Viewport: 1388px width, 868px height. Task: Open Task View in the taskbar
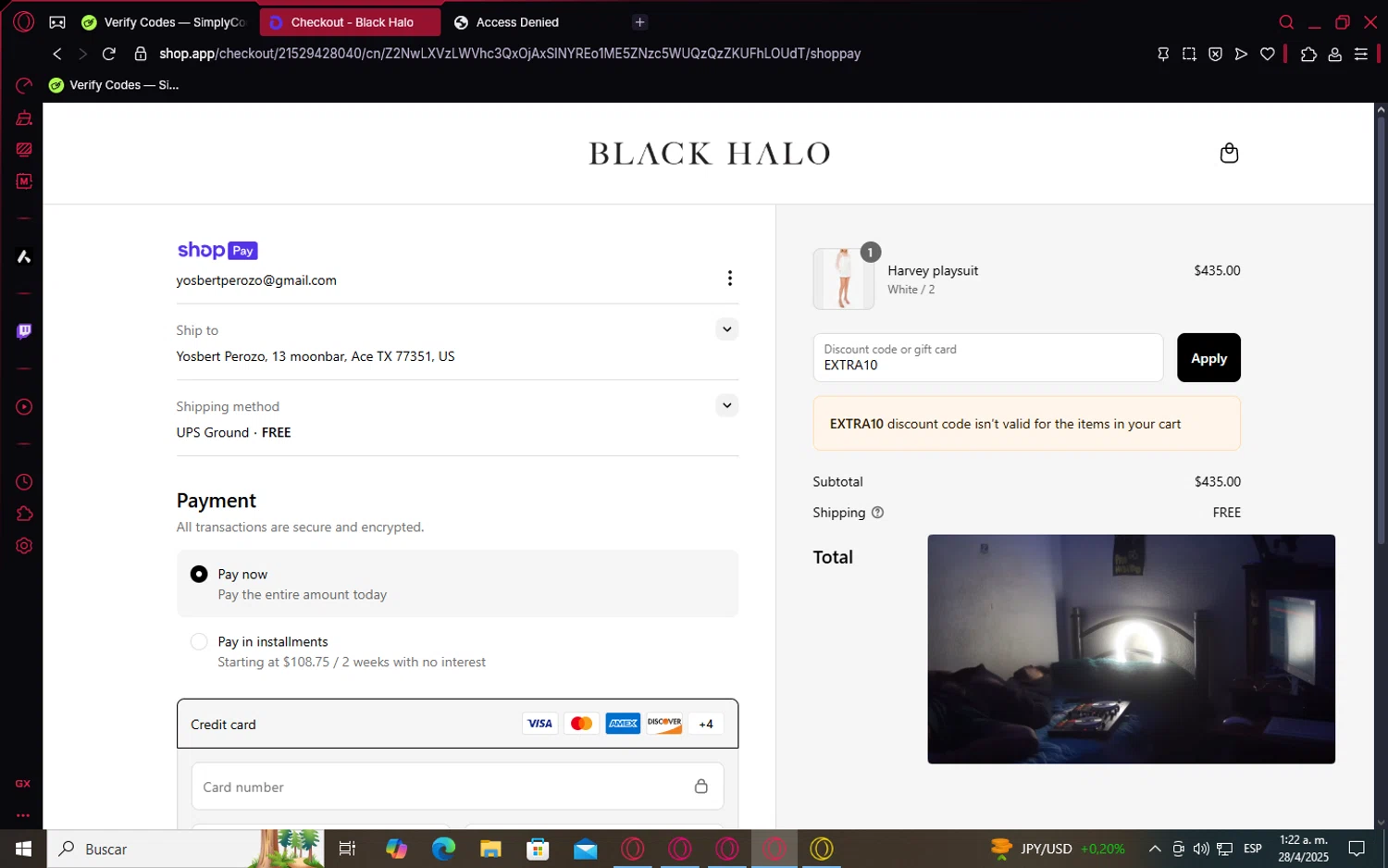(x=348, y=849)
